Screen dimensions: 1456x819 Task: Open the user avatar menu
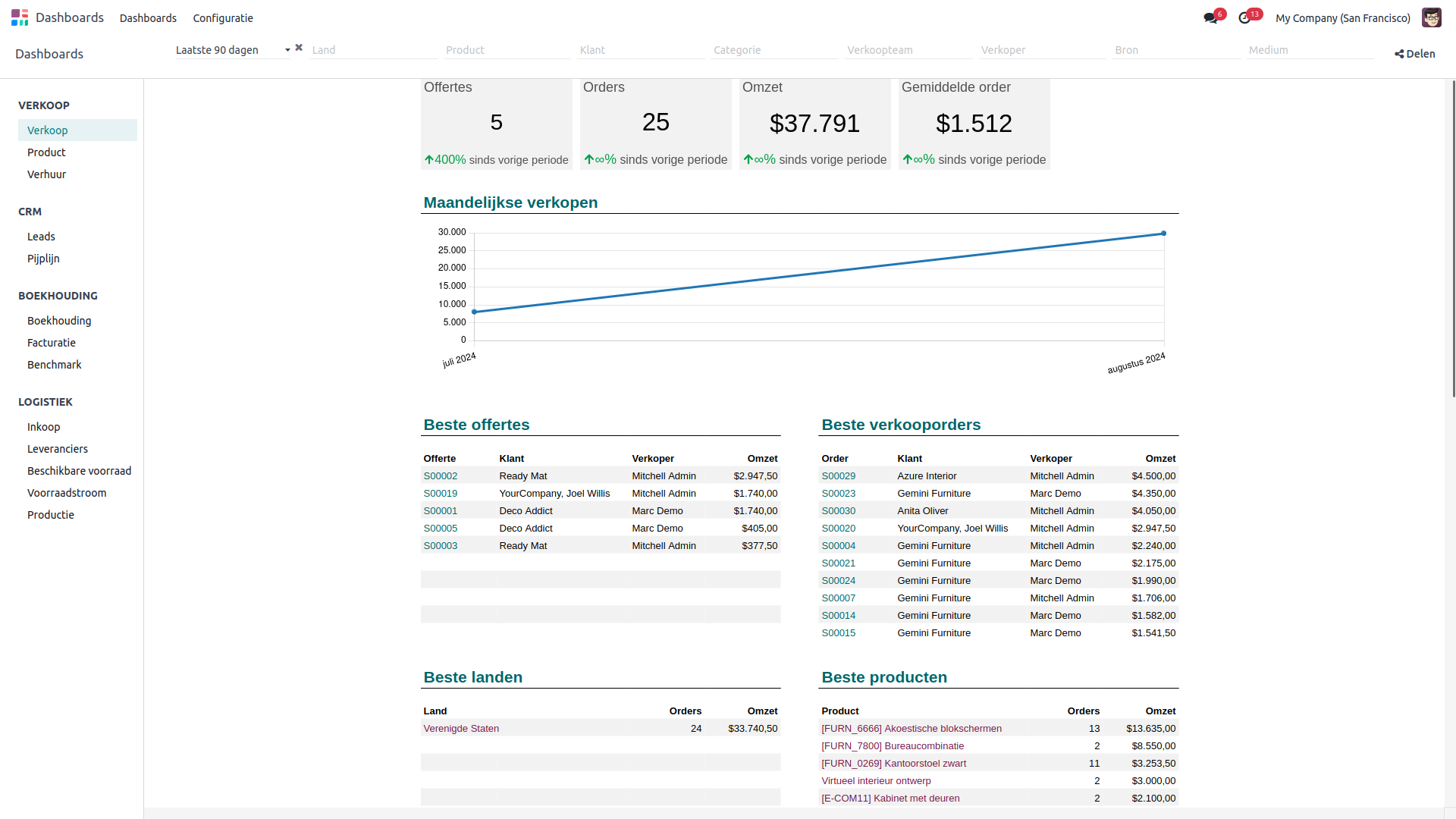click(1431, 17)
